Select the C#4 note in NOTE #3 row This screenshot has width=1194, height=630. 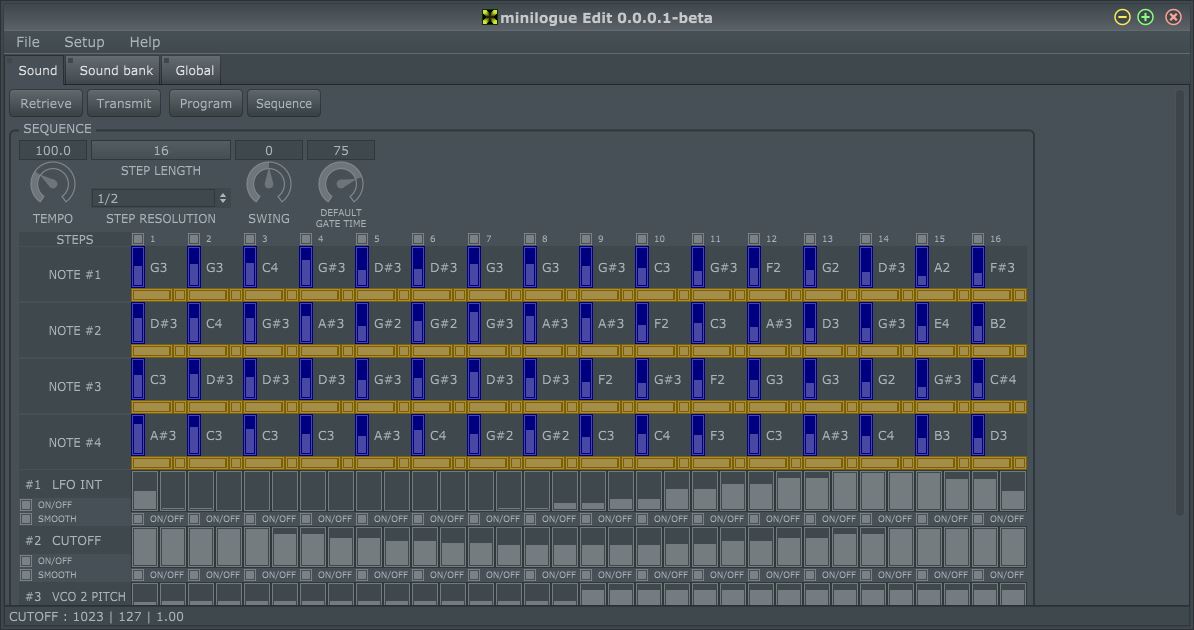[1003, 379]
